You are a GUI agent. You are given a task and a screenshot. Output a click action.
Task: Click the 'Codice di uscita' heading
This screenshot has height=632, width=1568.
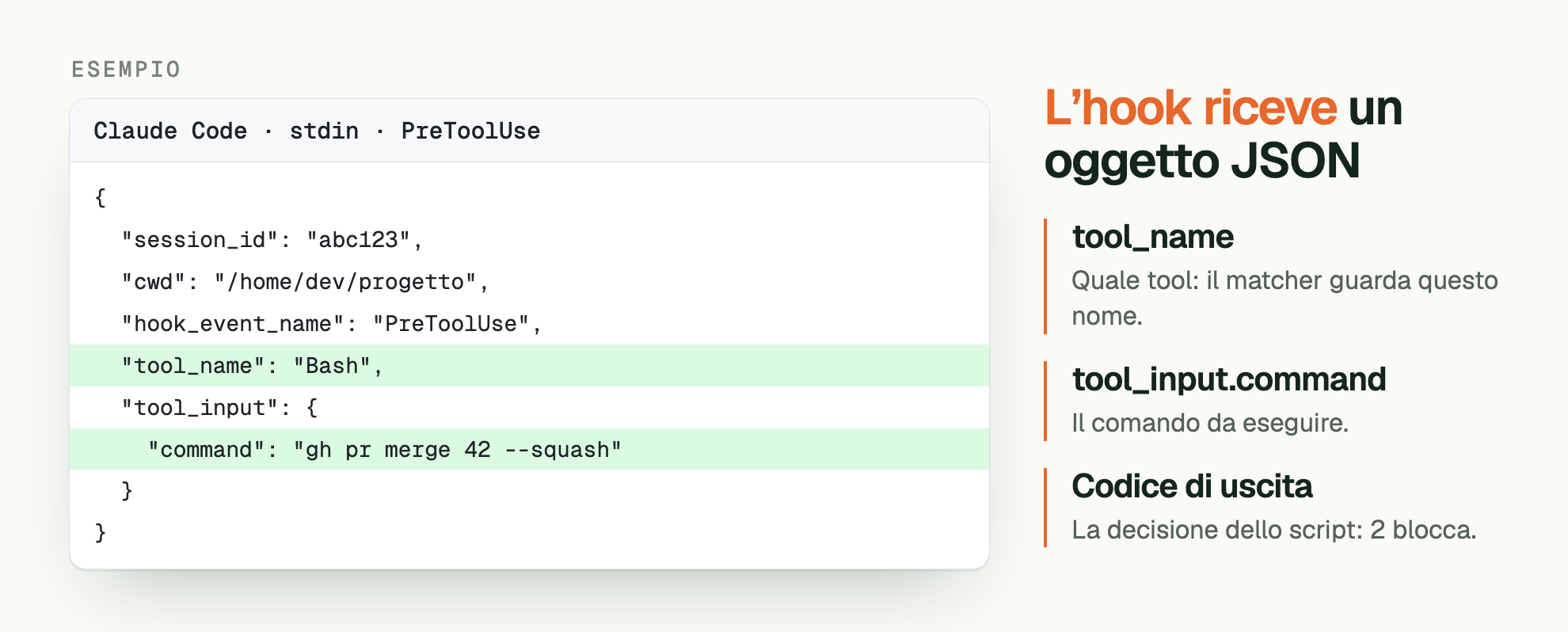tap(1192, 486)
